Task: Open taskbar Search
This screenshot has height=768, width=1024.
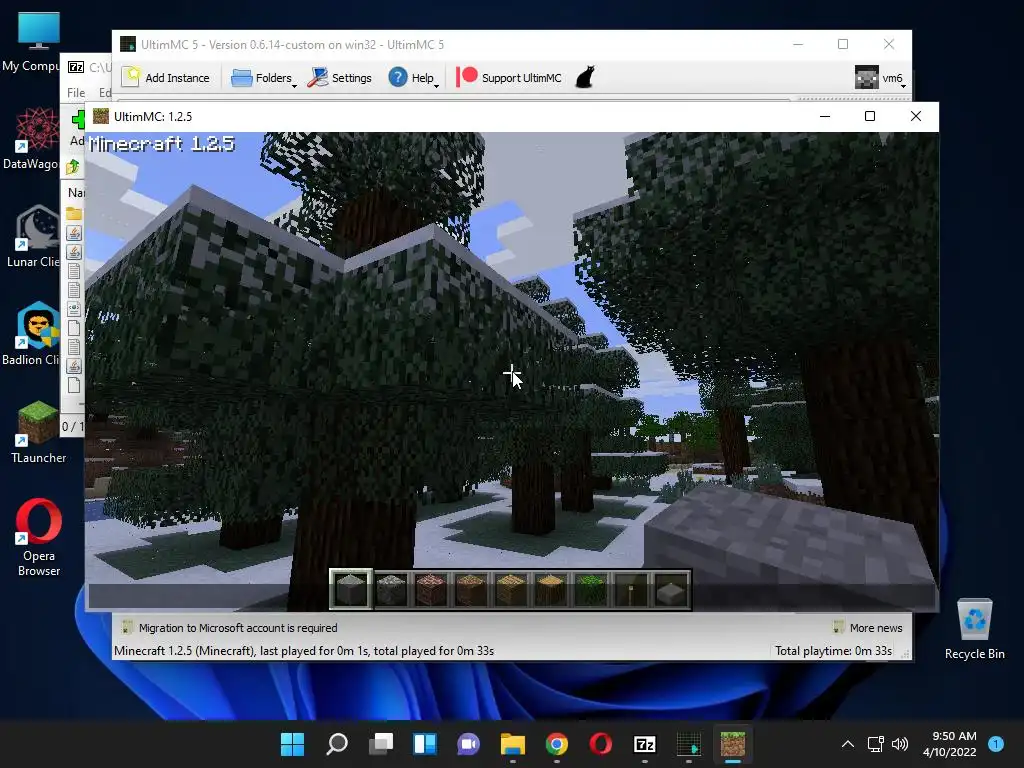Action: (x=337, y=744)
